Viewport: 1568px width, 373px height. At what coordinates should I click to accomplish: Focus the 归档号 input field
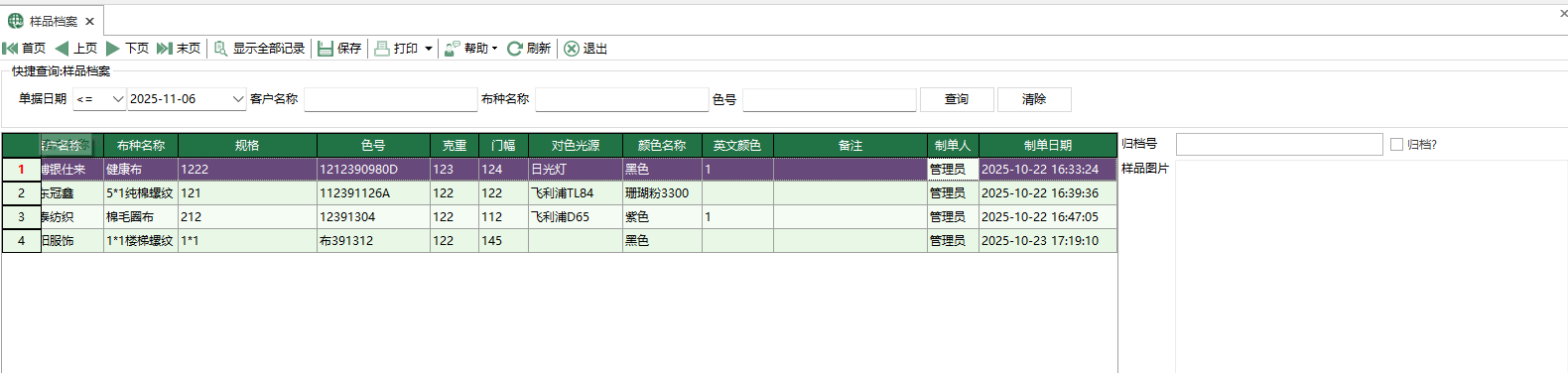click(1279, 144)
